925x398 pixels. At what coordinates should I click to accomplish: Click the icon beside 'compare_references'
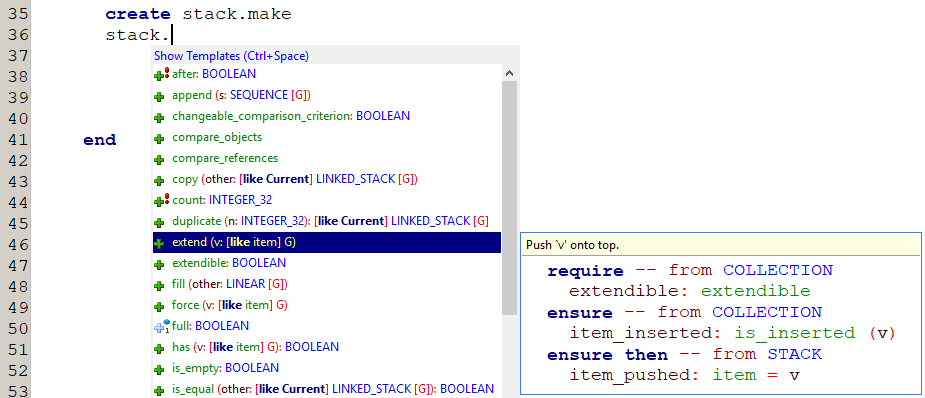coord(159,160)
